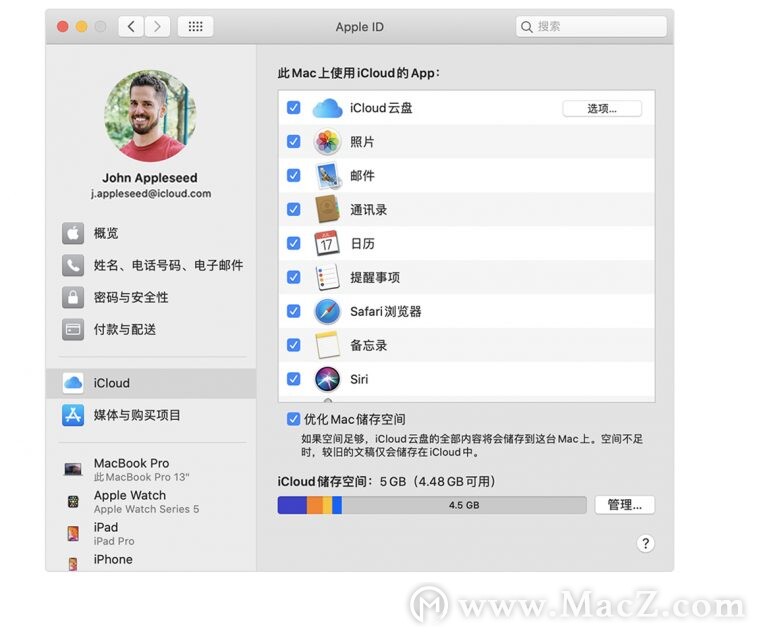768x632 pixels.
Task: Select the iCloud sidebar item
Action: click(x=151, y=383)
